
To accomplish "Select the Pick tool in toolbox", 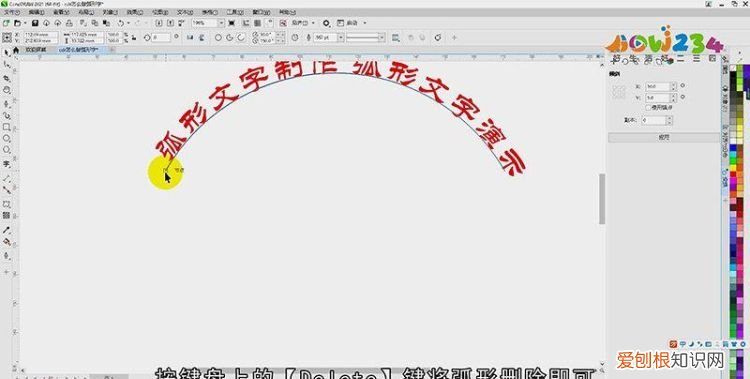I will click(7, 53).
